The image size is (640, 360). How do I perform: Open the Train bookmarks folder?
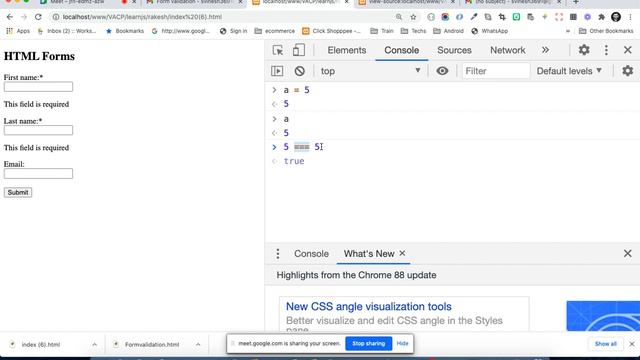tap(382, 31)
